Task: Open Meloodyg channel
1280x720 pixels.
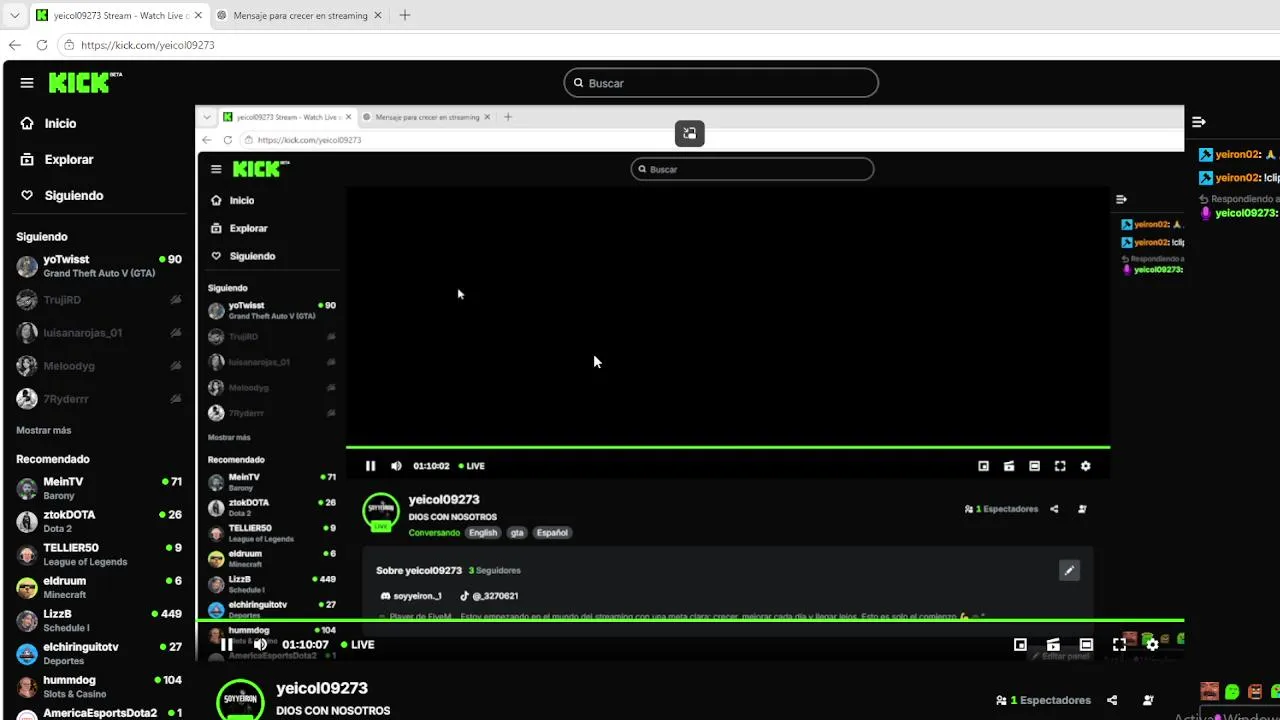Action: tap(97, 366)
